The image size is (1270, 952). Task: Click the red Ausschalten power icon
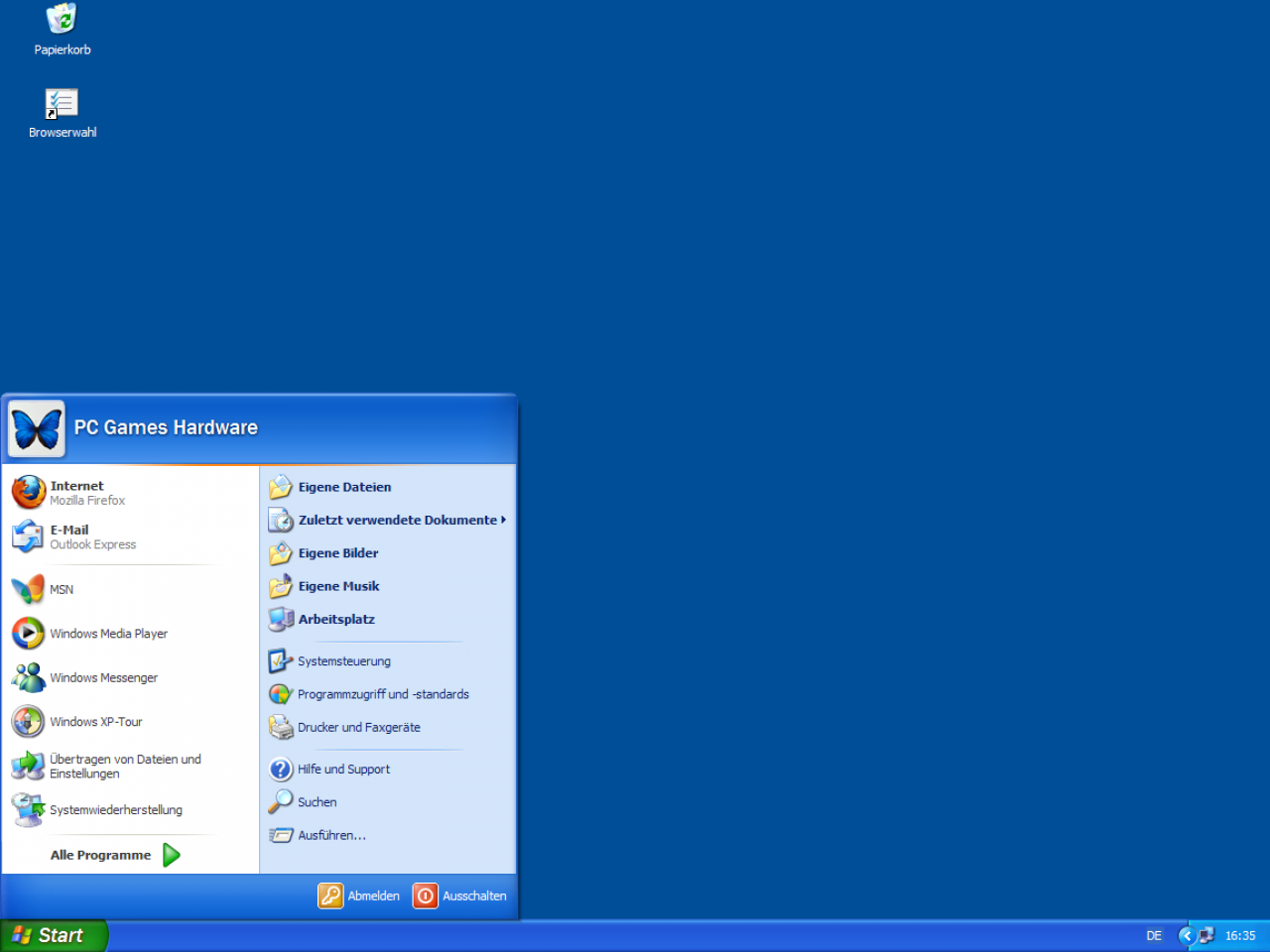coord(425,895)
